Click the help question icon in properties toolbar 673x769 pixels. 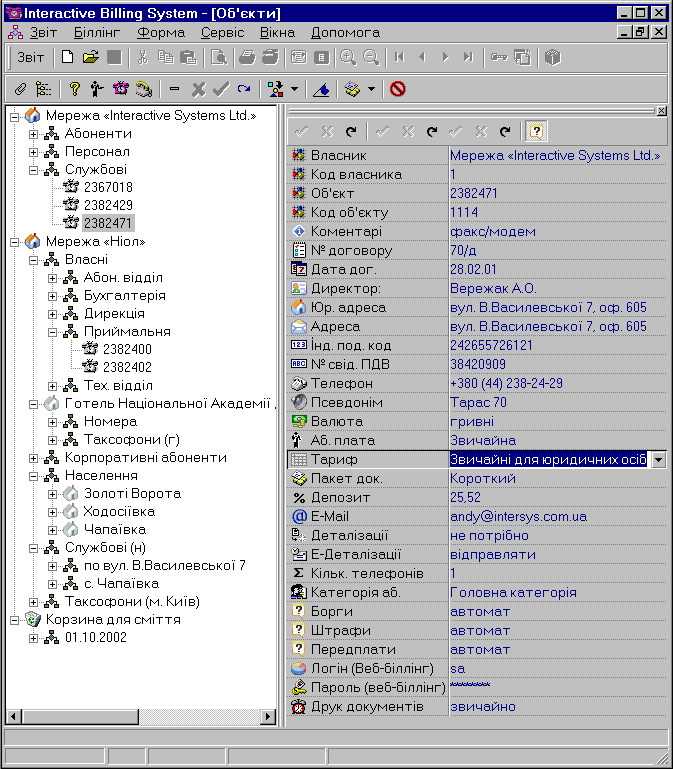pyautogui.click(x=536, y=131)
